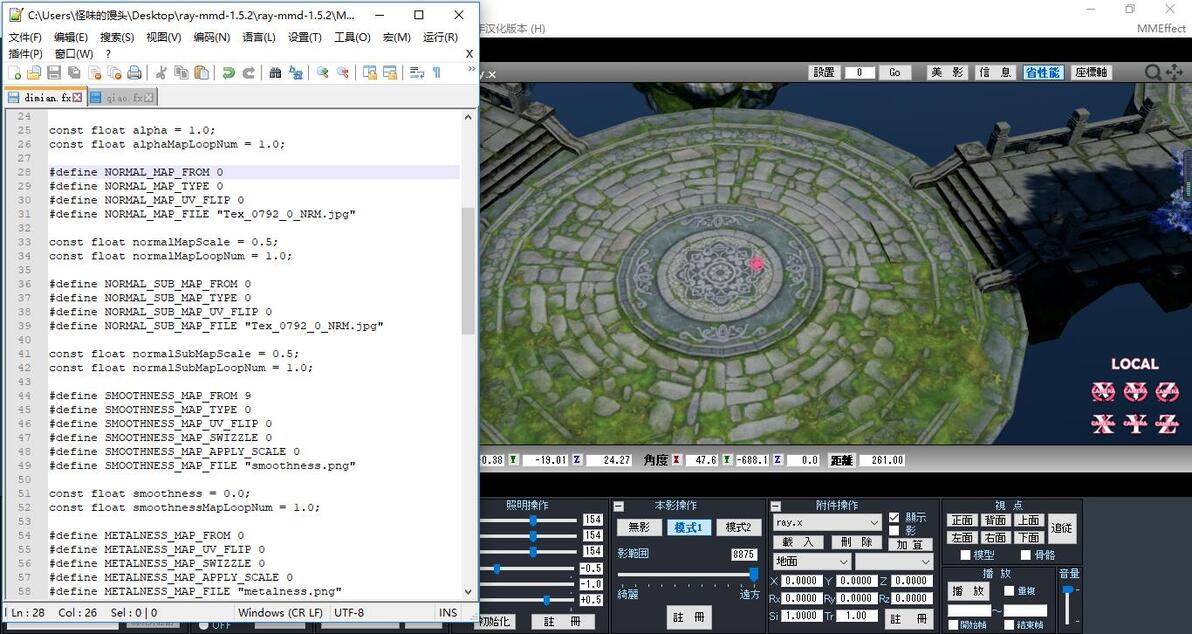Viewport: 1192px width, 634px height.
Task: Toggle word wrap toolbar icon
Action: [417, 73]
